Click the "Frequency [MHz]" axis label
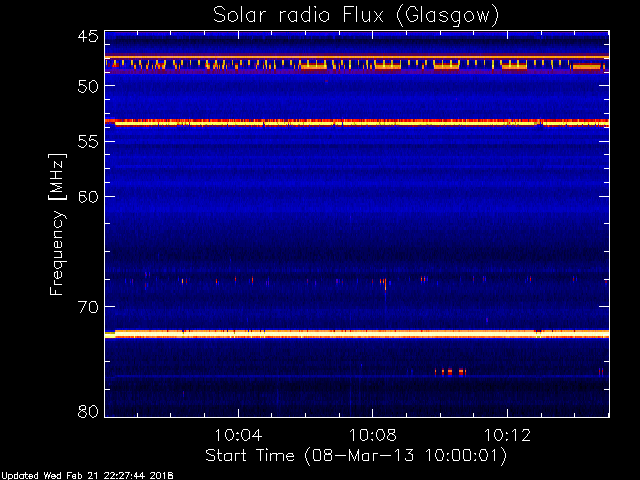 (x=57, y=224)
